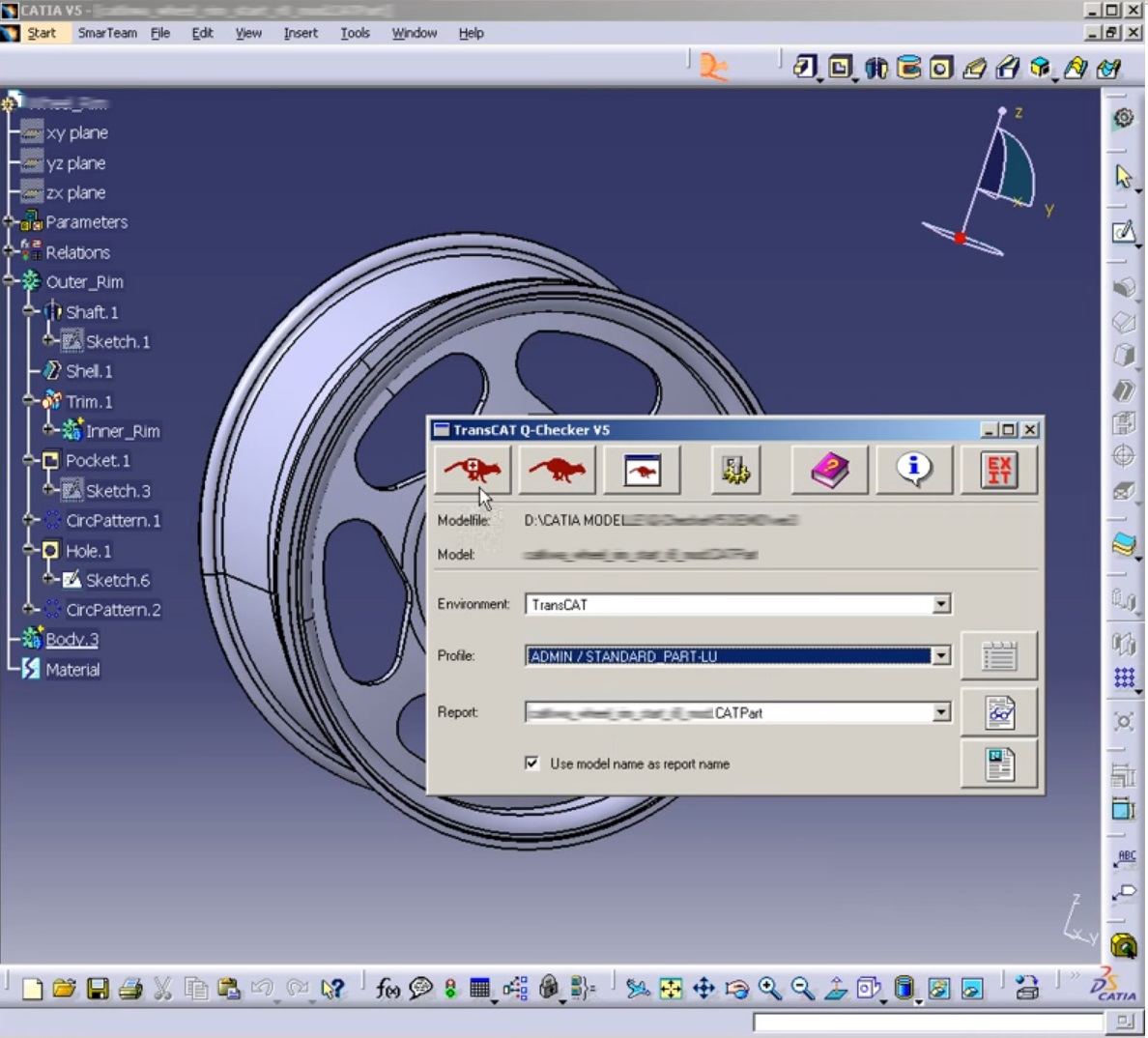This screenshot has height=1038, width=1148.
Task: Toggle 'Use model name as report name' checkbox
Action: pyautogui.click(x=532, y=764)
